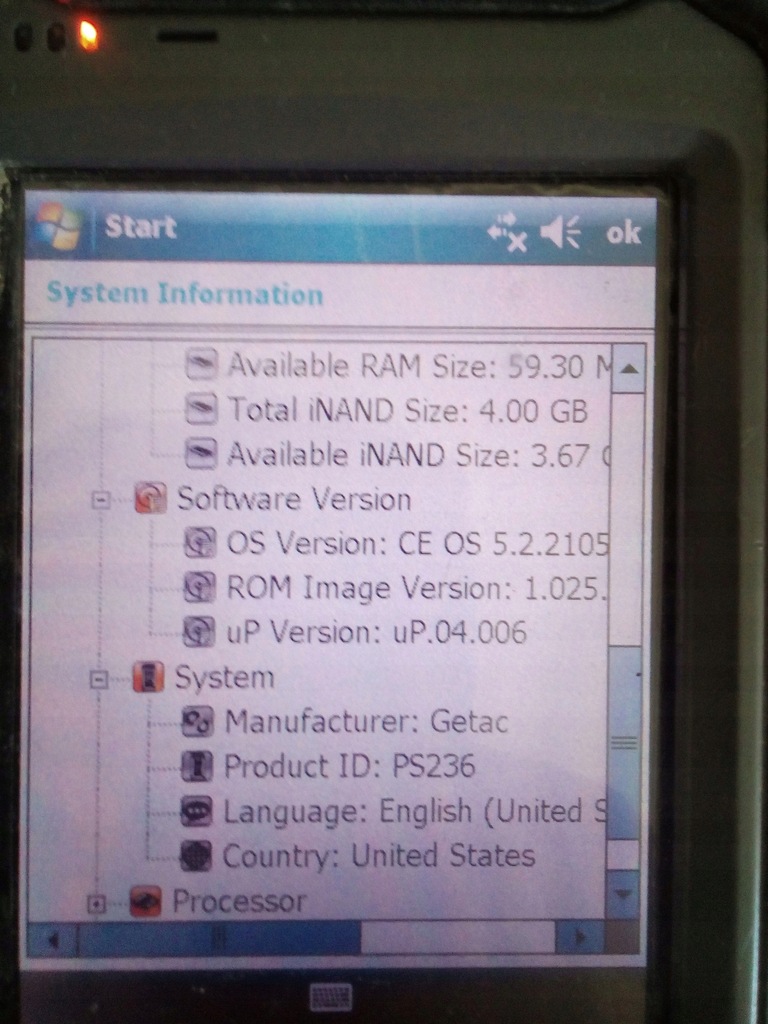Click the System node icon
768x1024 pixels.
148,677
